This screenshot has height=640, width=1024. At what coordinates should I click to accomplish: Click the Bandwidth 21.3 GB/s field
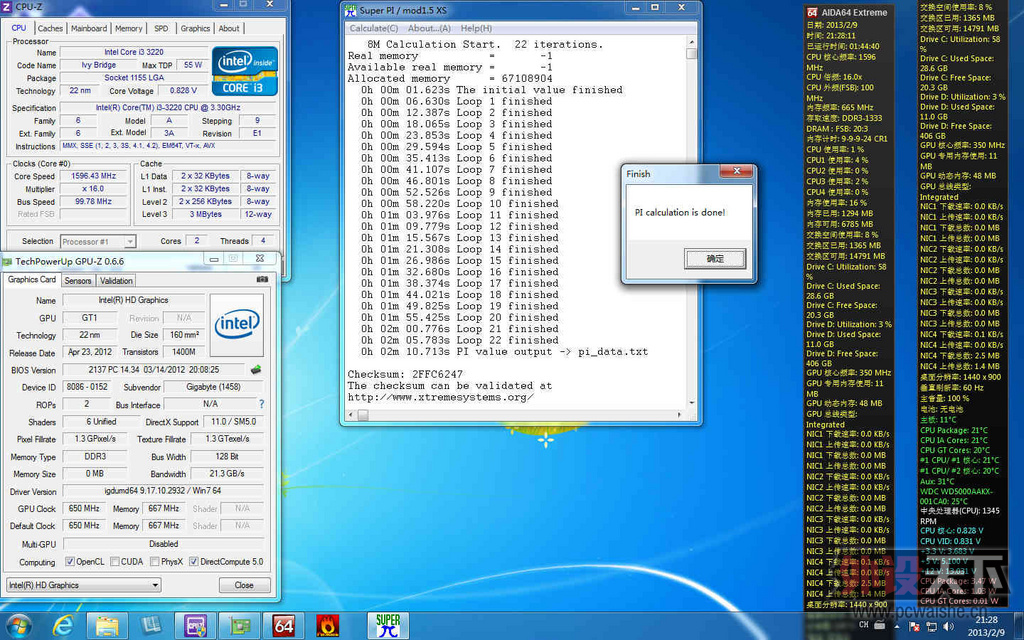[227, 473]
